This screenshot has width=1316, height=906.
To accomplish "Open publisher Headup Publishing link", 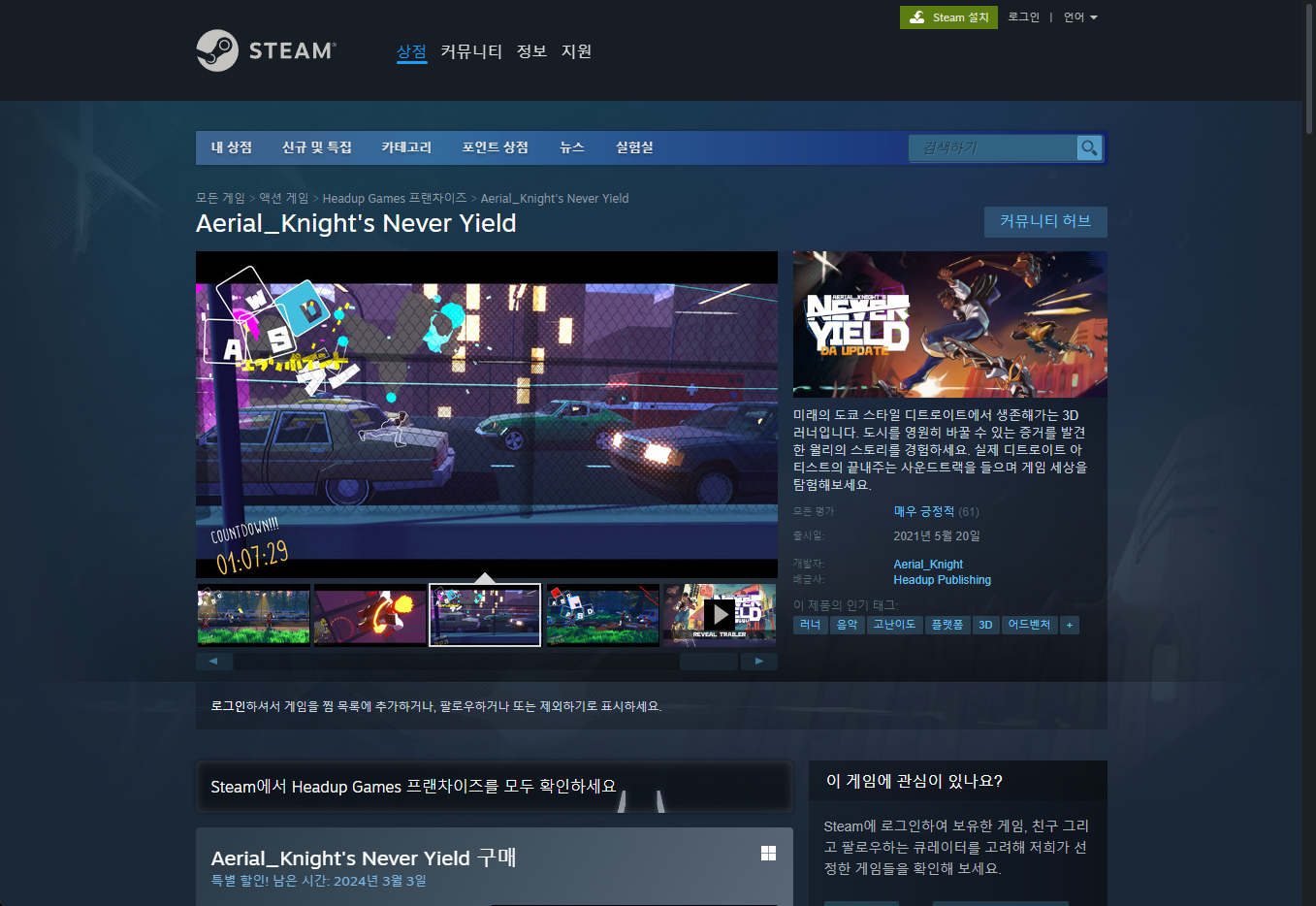I will [x=943, y=580].
